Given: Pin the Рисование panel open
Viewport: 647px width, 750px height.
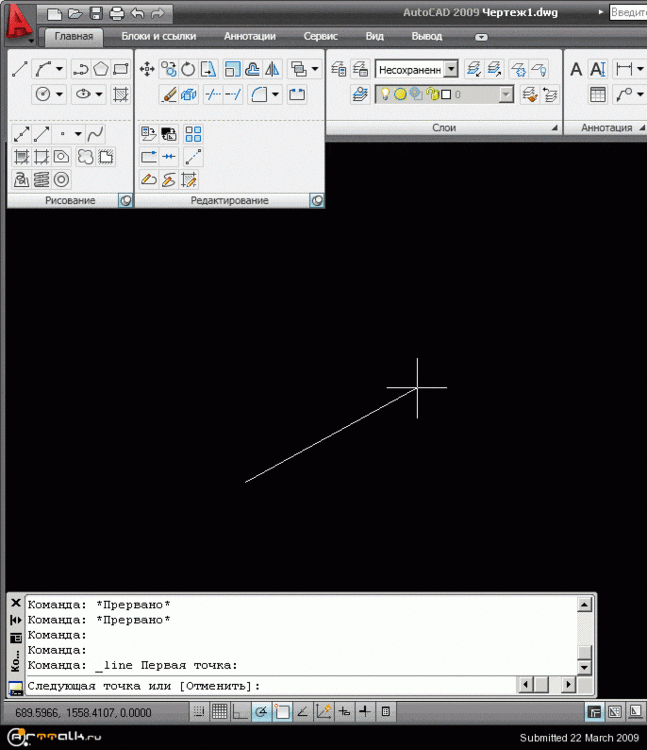Looking at the screenshot, I should pyautogui.click(x=125, y=200).
